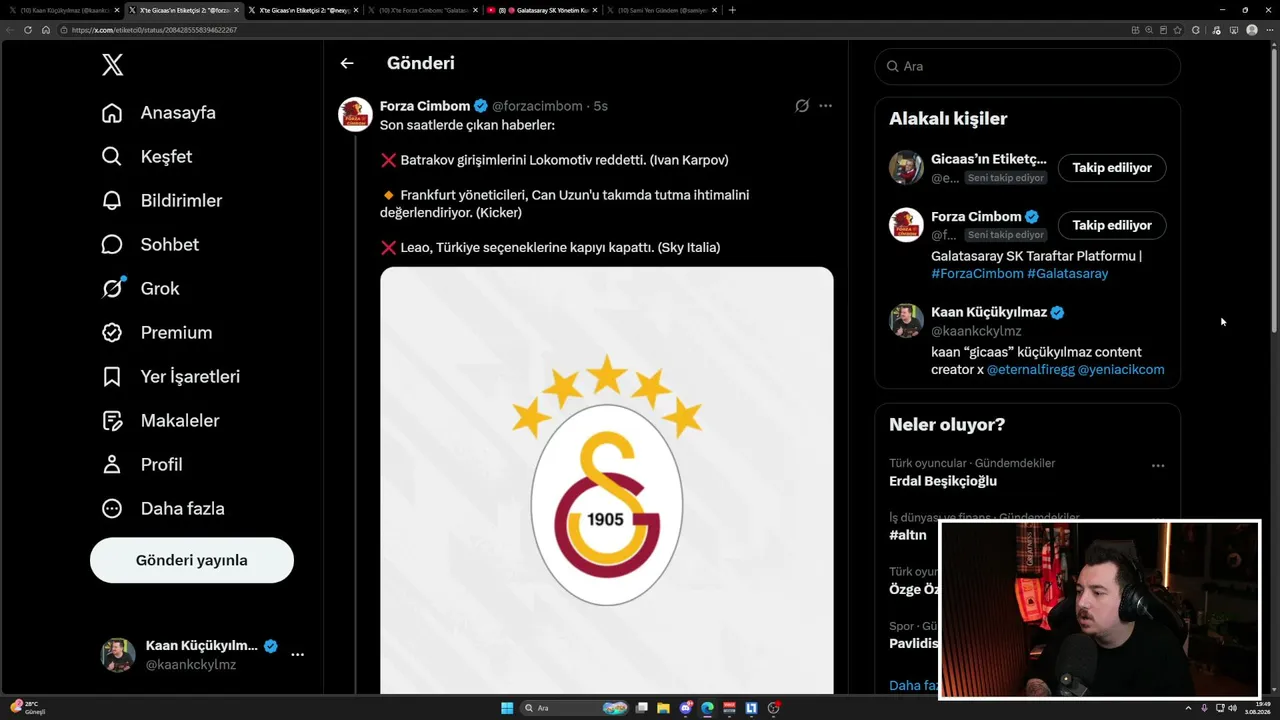Screen dimensions: 1280x720
Task: Open Discord from the taskbar
Action: pyautogui.click(x=685, y=708)
